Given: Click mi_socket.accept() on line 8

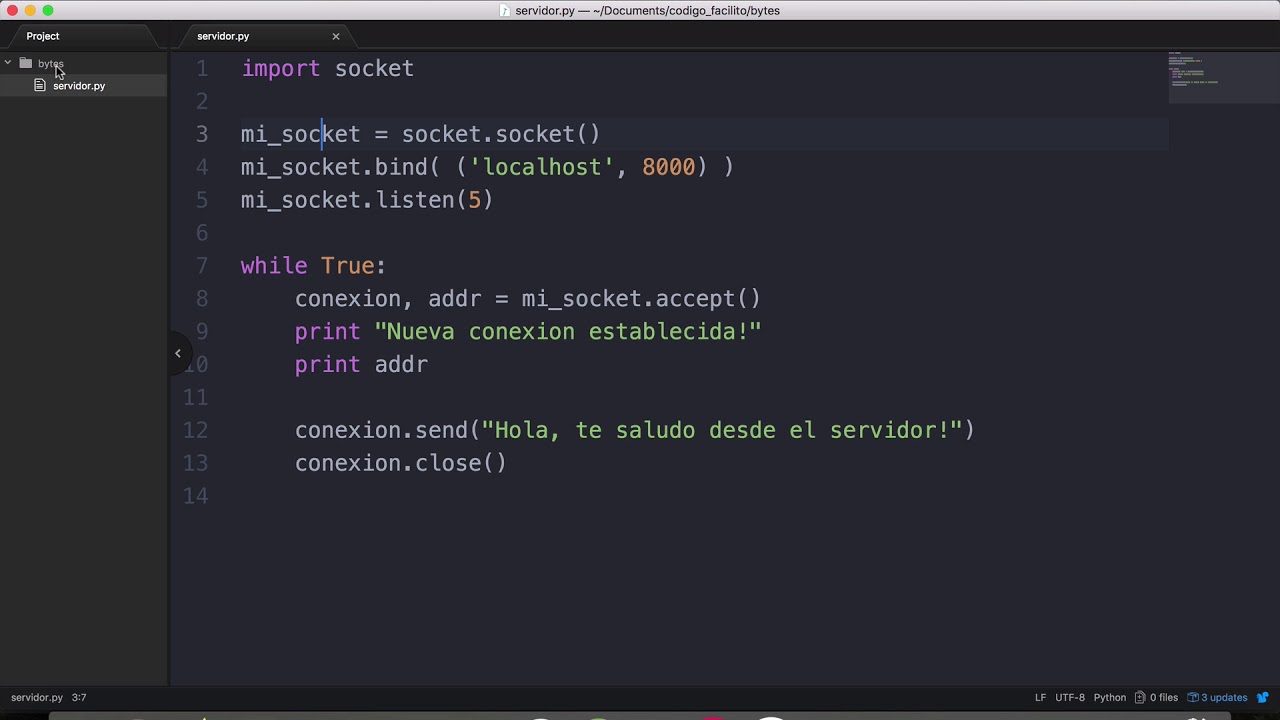Looking at the screenshot, I should tap(641, 299).
